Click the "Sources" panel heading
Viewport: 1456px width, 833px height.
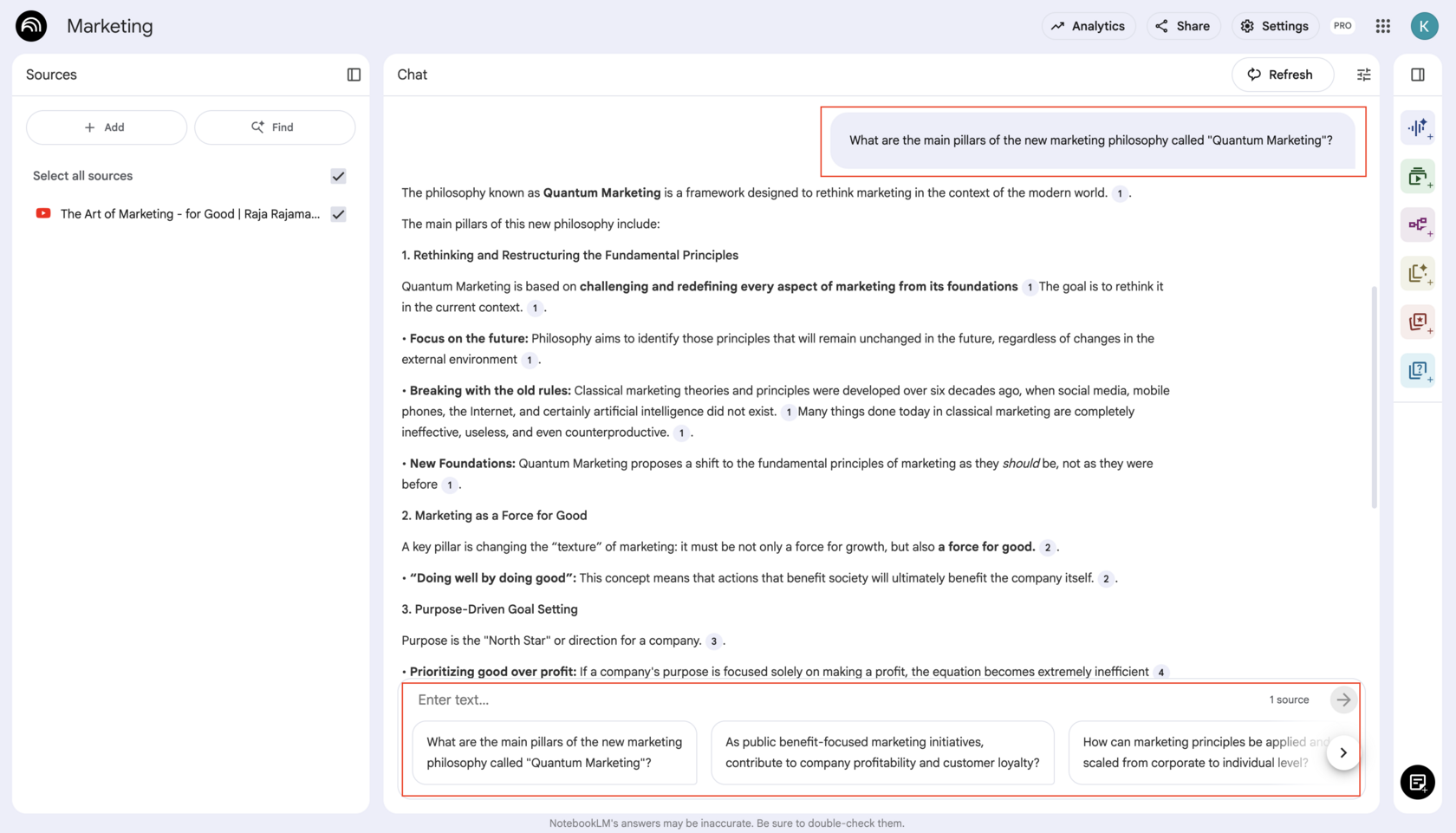pos(51,75)
